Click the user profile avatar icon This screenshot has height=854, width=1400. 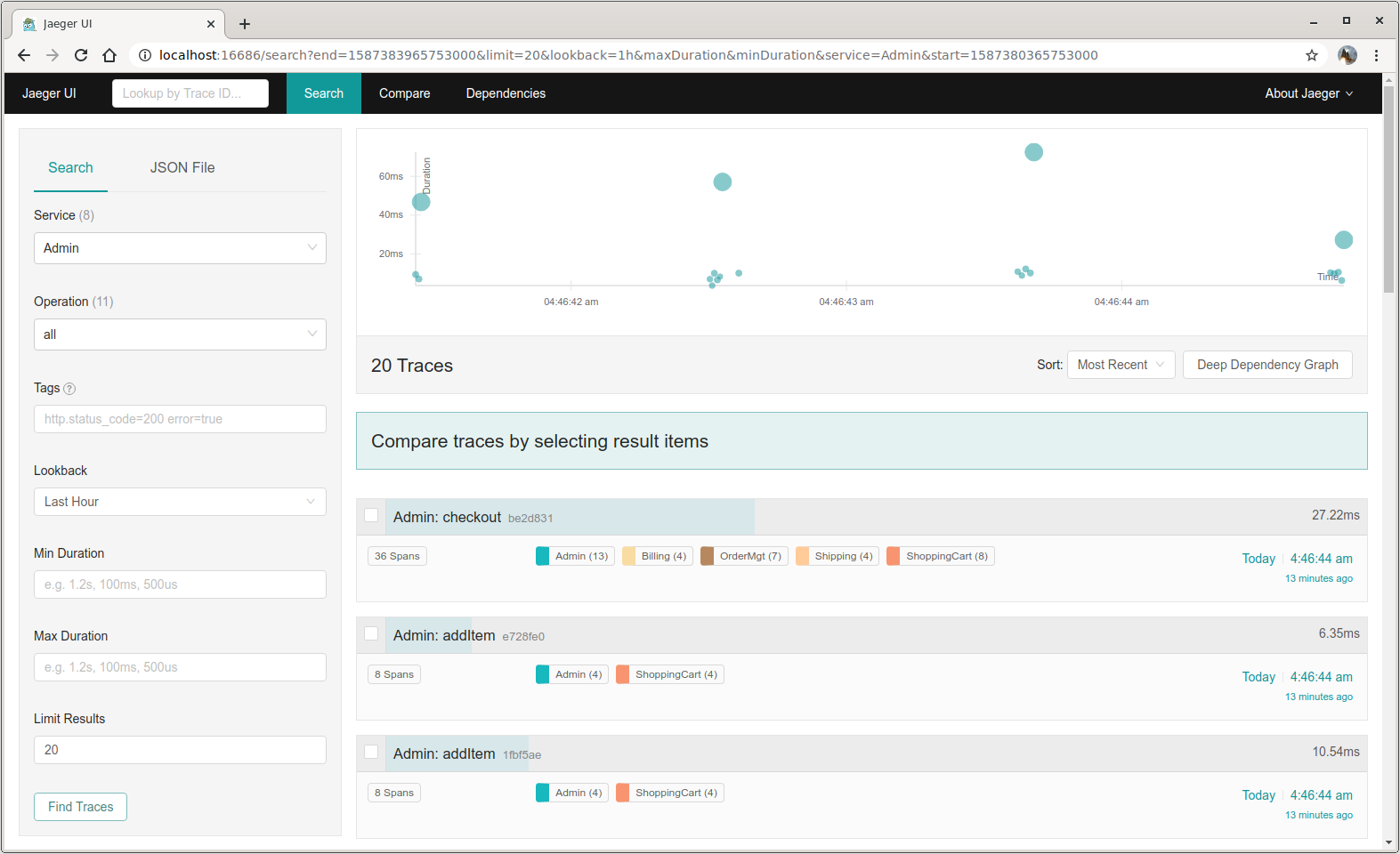pyautogui.click(x=1347, y=55)
